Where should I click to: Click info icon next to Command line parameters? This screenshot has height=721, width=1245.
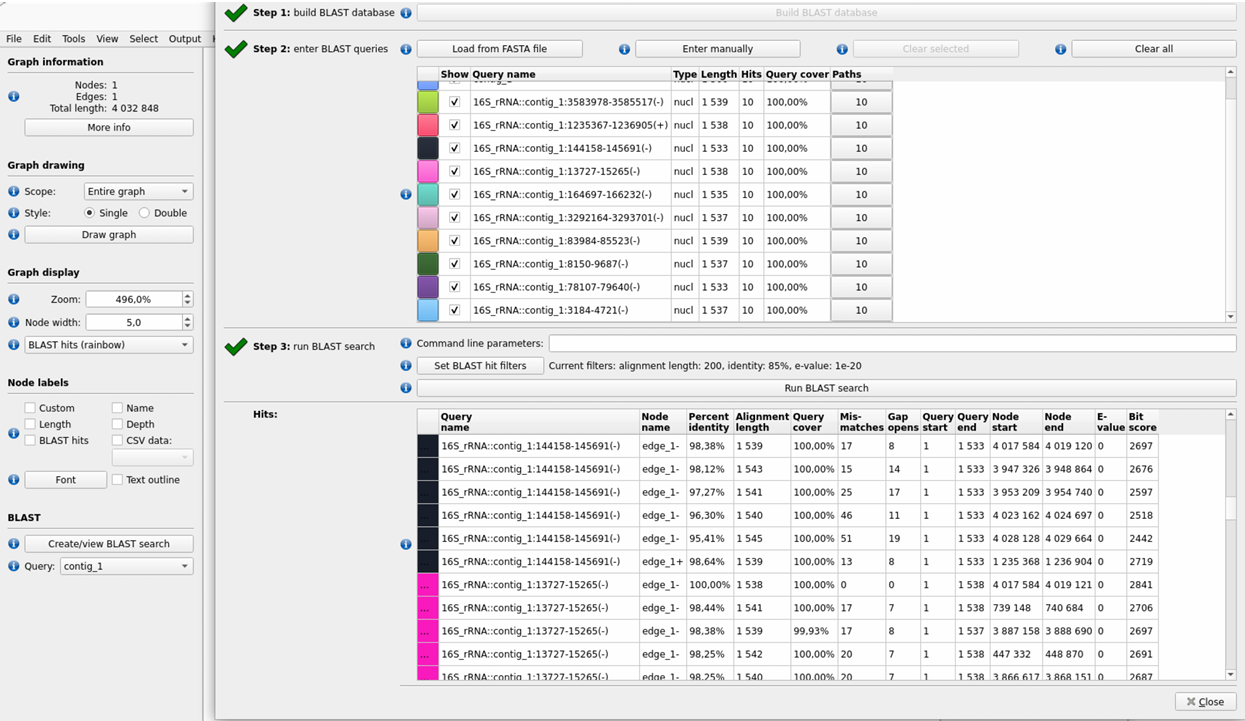click(x=406, y=343)
